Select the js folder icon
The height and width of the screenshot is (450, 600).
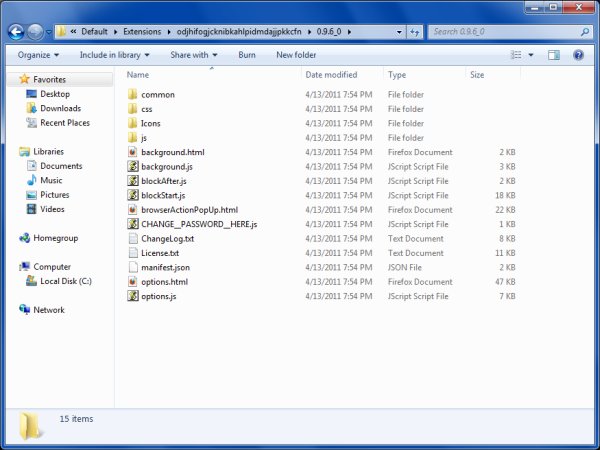132,138
